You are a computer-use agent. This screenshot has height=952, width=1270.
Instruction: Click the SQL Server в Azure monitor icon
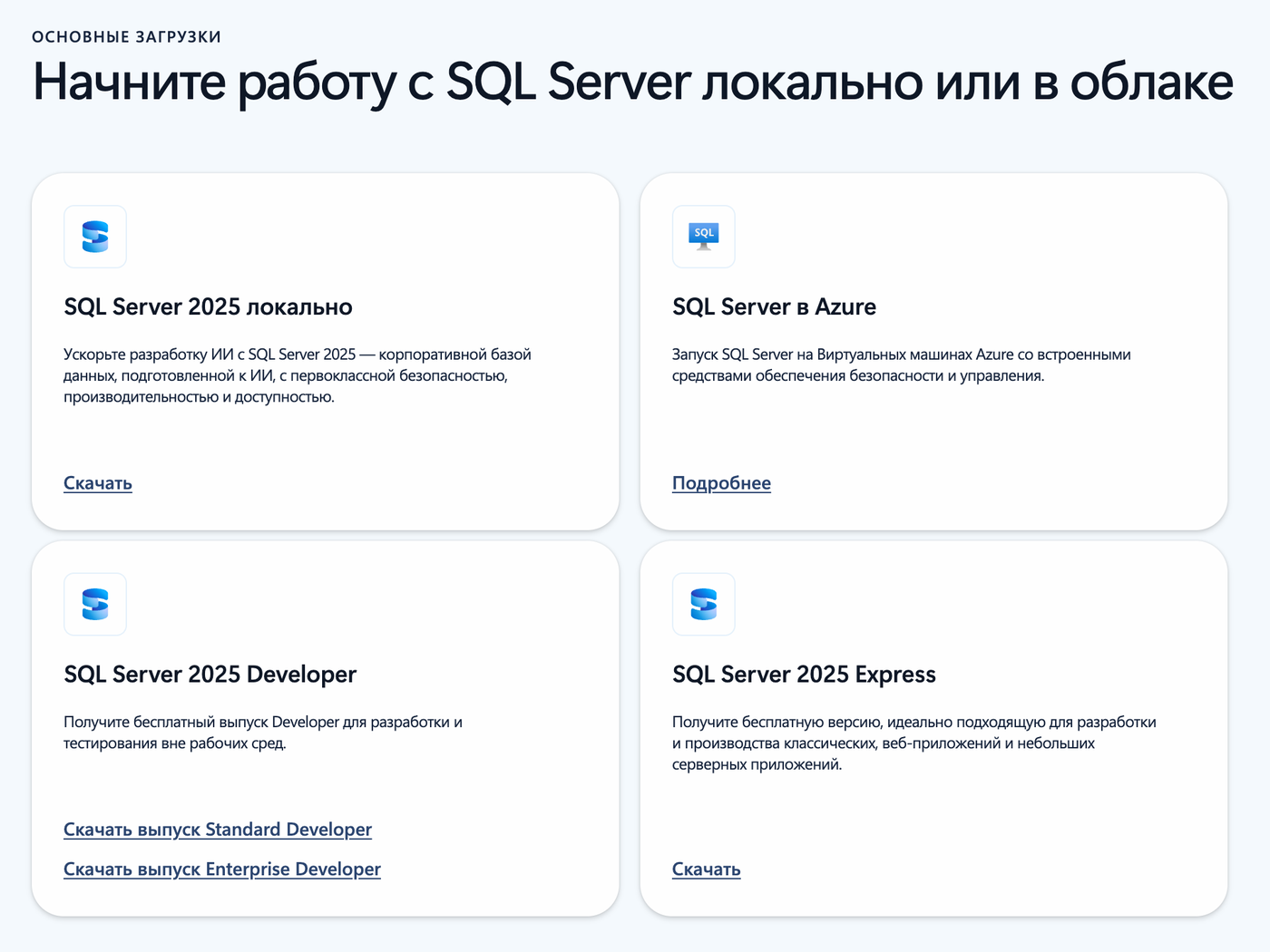(704, 237)
